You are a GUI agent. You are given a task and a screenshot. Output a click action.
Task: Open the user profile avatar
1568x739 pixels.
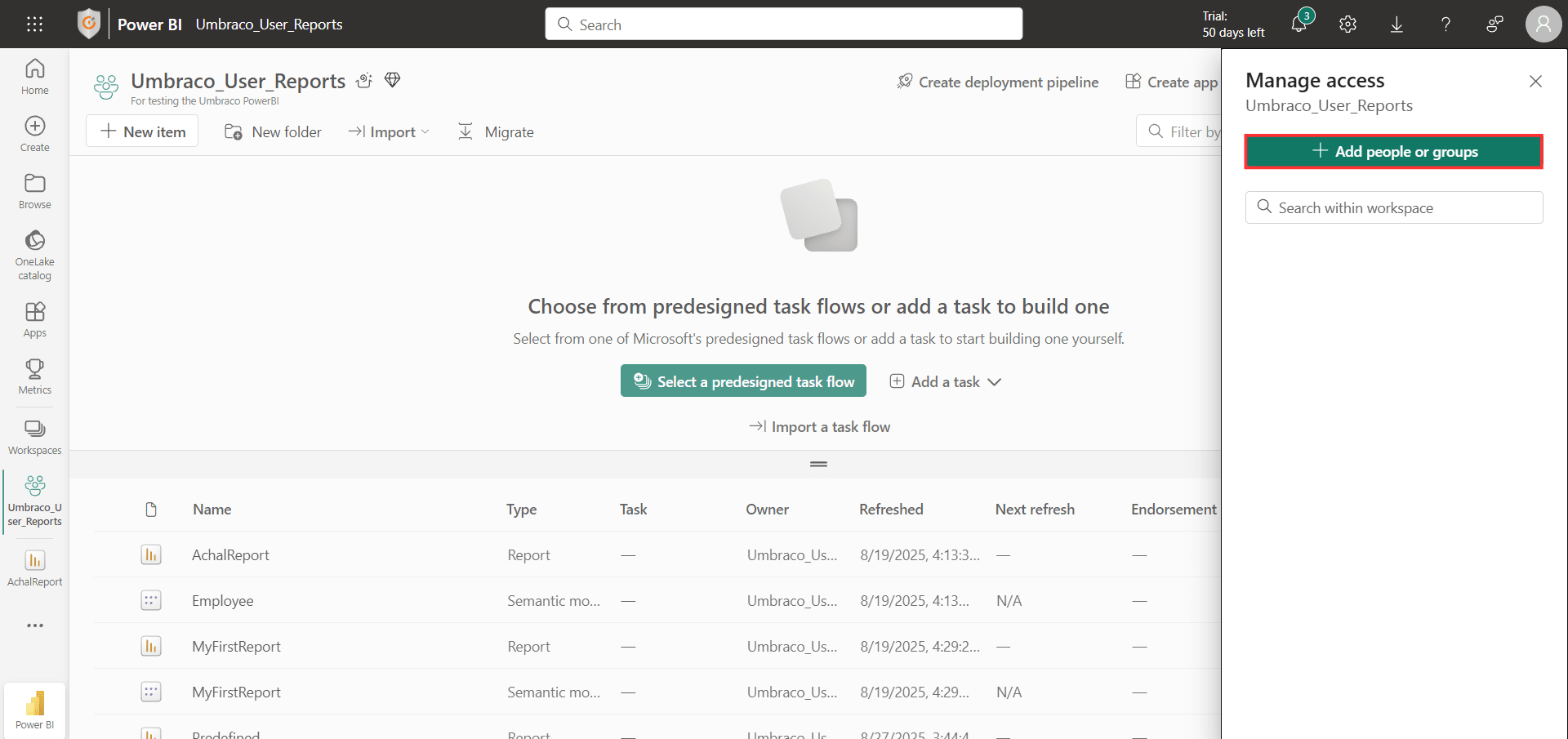(1543, 24)
